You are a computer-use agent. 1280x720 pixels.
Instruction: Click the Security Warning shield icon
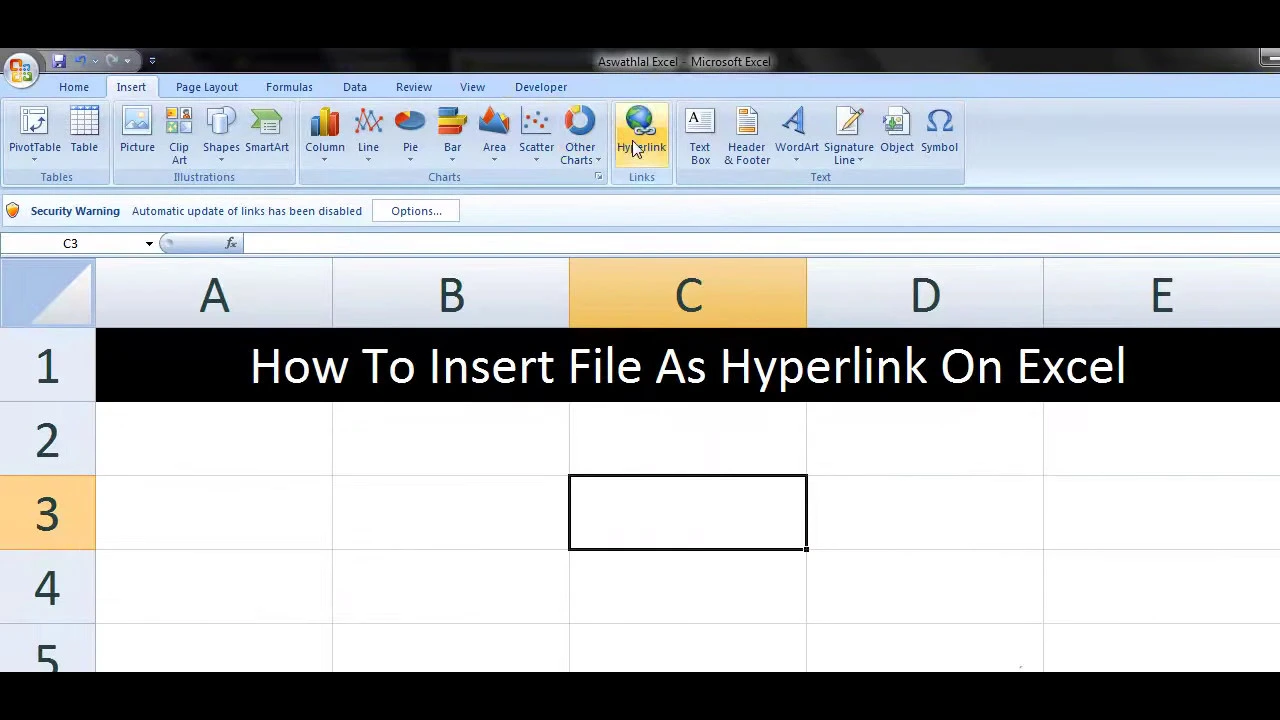point(12,211)
